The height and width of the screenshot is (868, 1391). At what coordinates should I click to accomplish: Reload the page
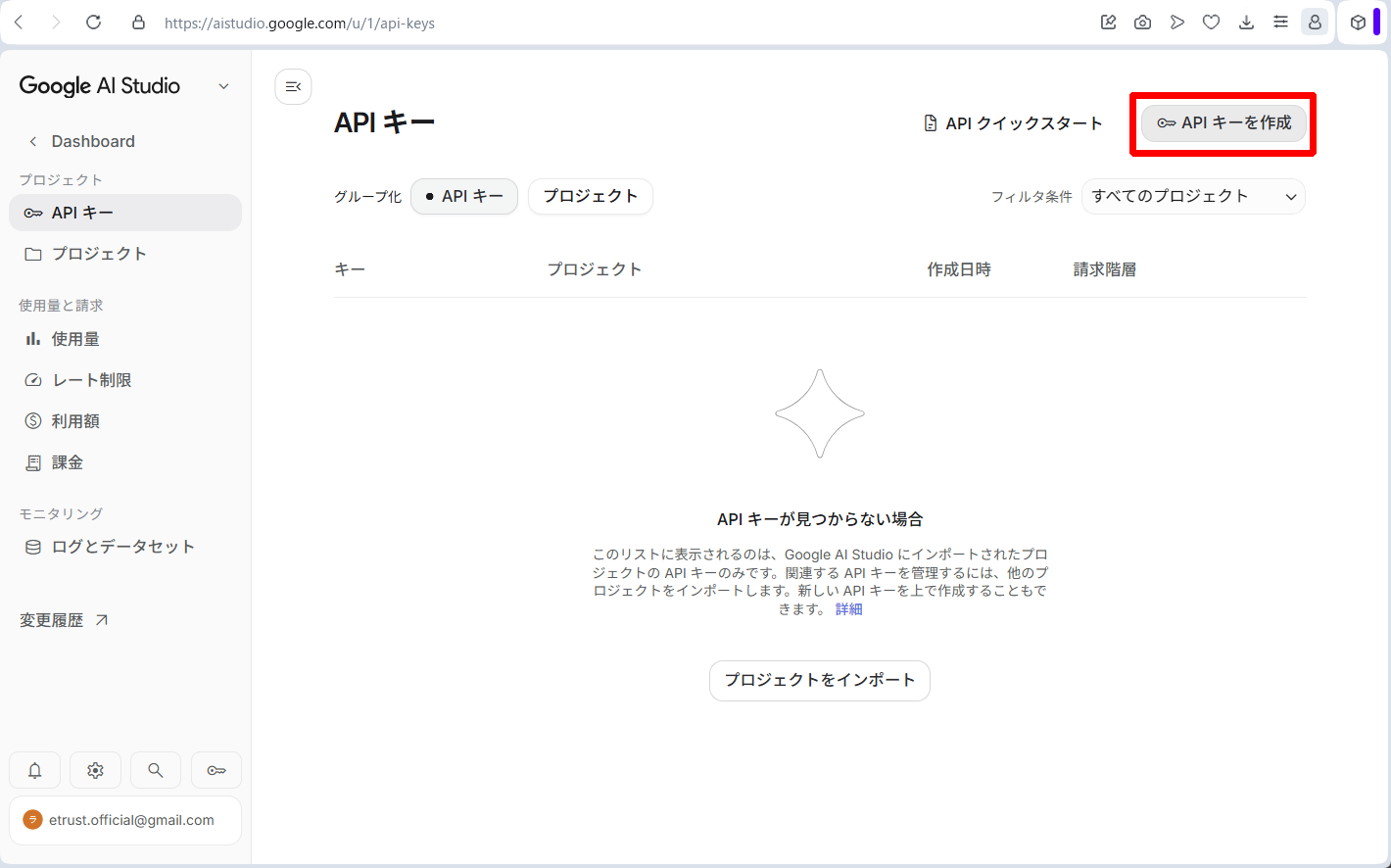pos(93,22)
